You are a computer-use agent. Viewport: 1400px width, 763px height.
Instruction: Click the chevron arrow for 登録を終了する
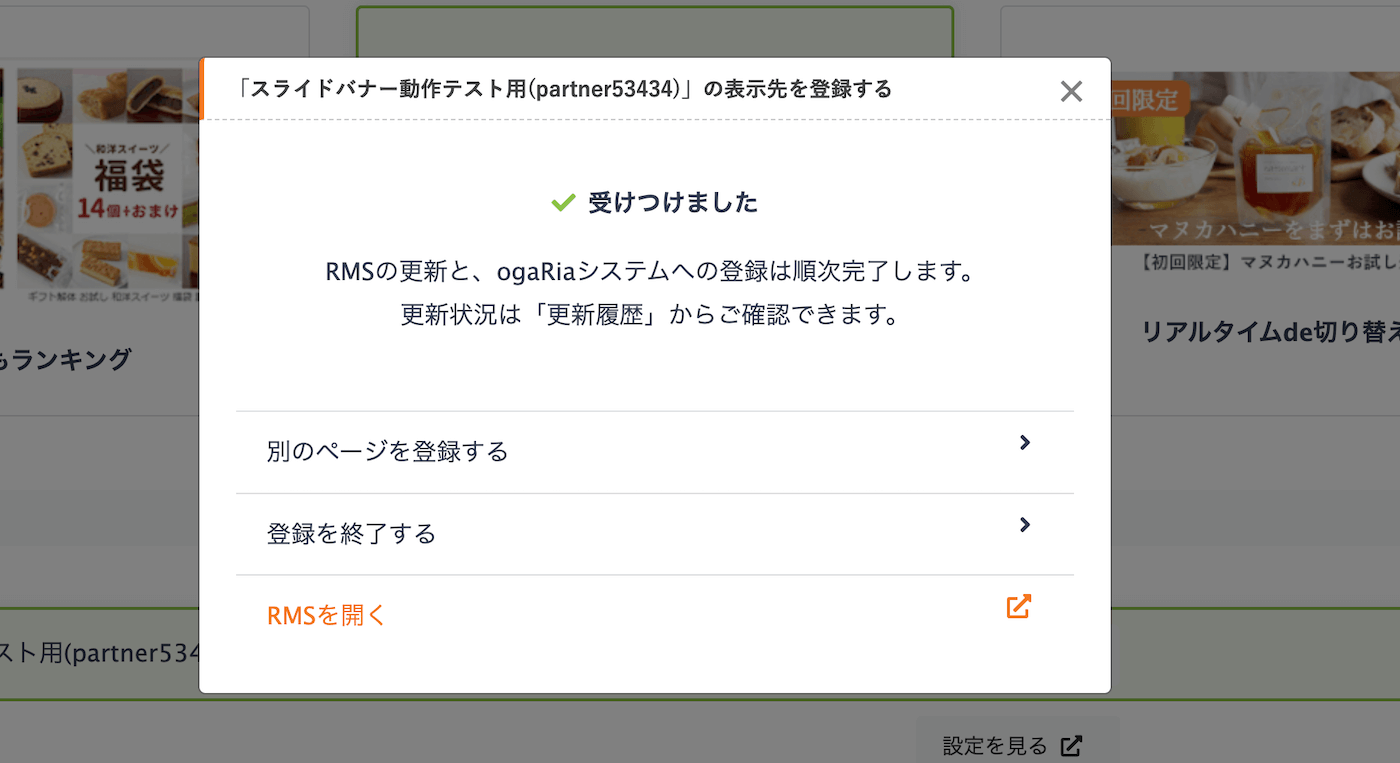1024,525
